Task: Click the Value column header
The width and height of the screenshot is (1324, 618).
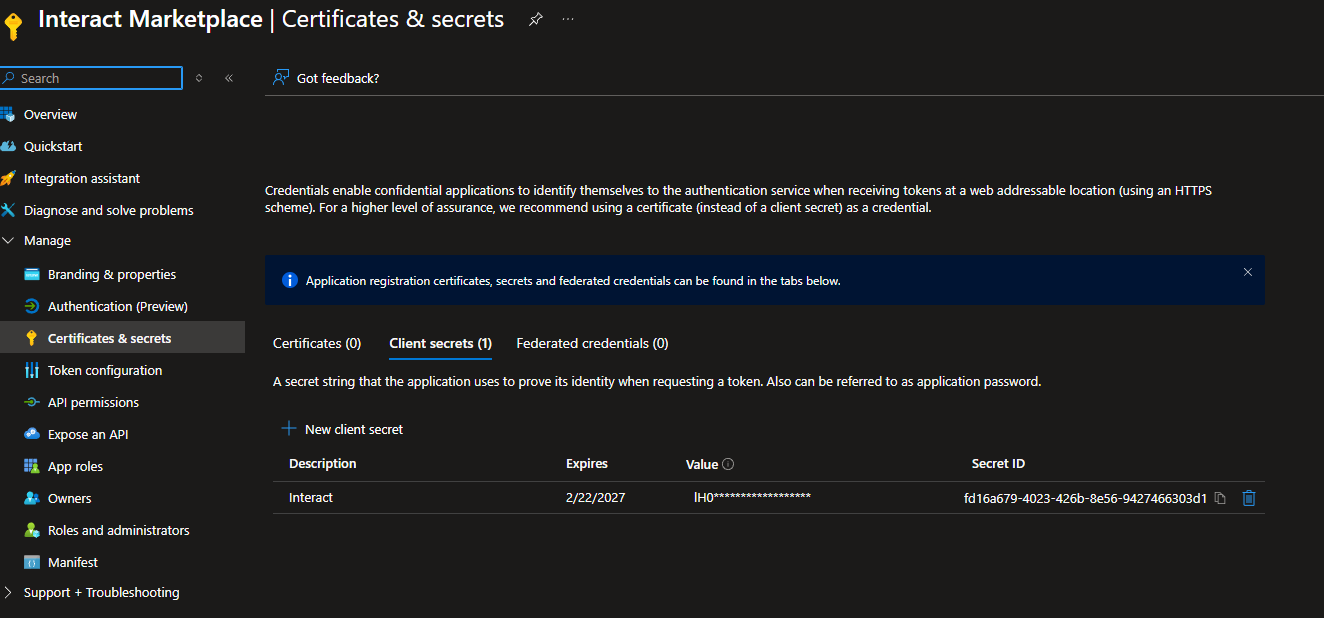Action: pyautogui.click(x=702, y=464)
